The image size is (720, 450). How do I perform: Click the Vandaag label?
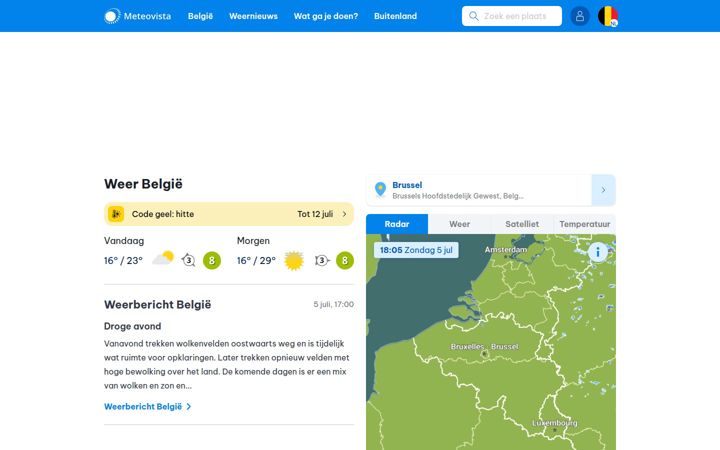[124, 241]
